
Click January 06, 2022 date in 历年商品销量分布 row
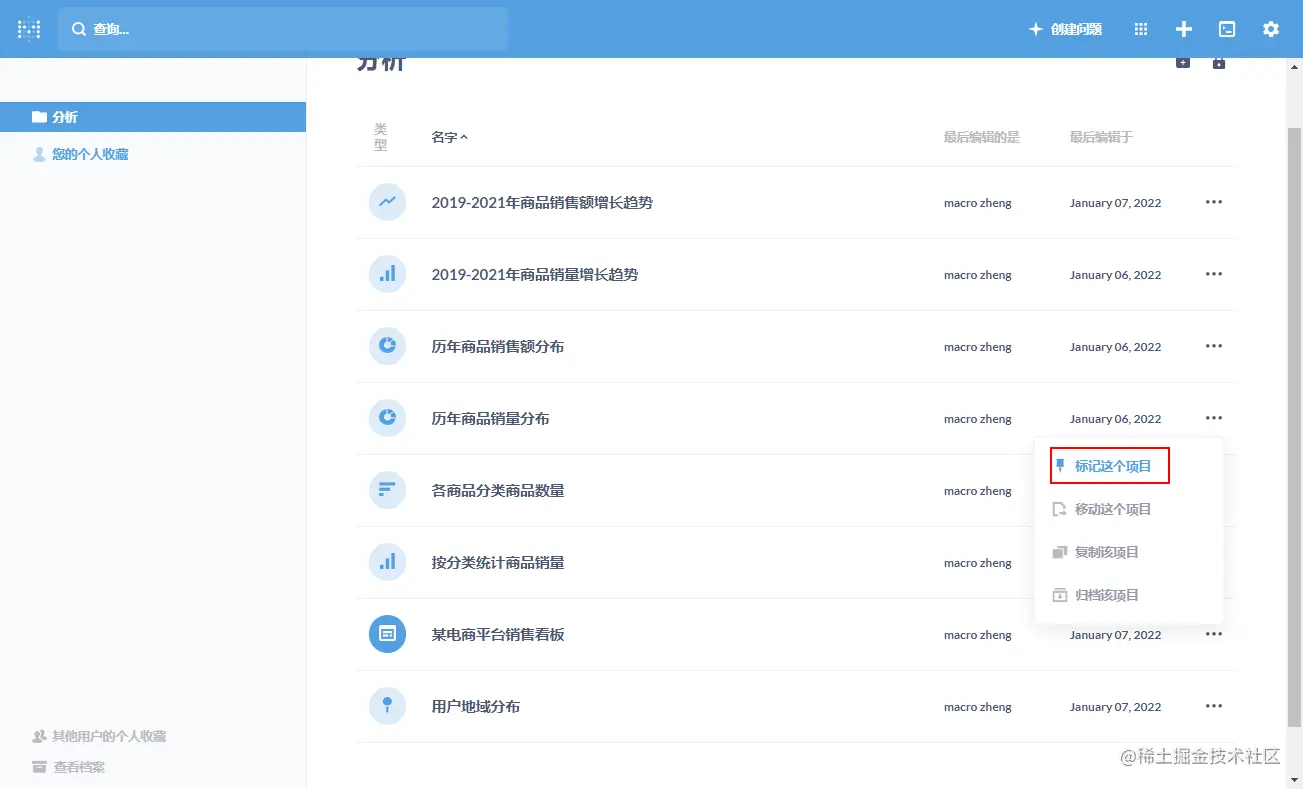(x=1115, y=419)
